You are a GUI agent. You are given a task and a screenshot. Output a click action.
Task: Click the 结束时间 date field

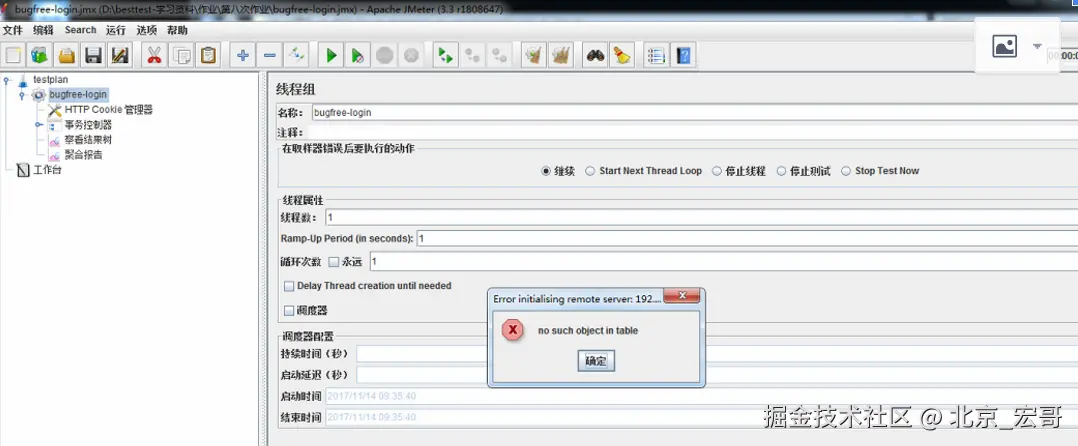701,417
